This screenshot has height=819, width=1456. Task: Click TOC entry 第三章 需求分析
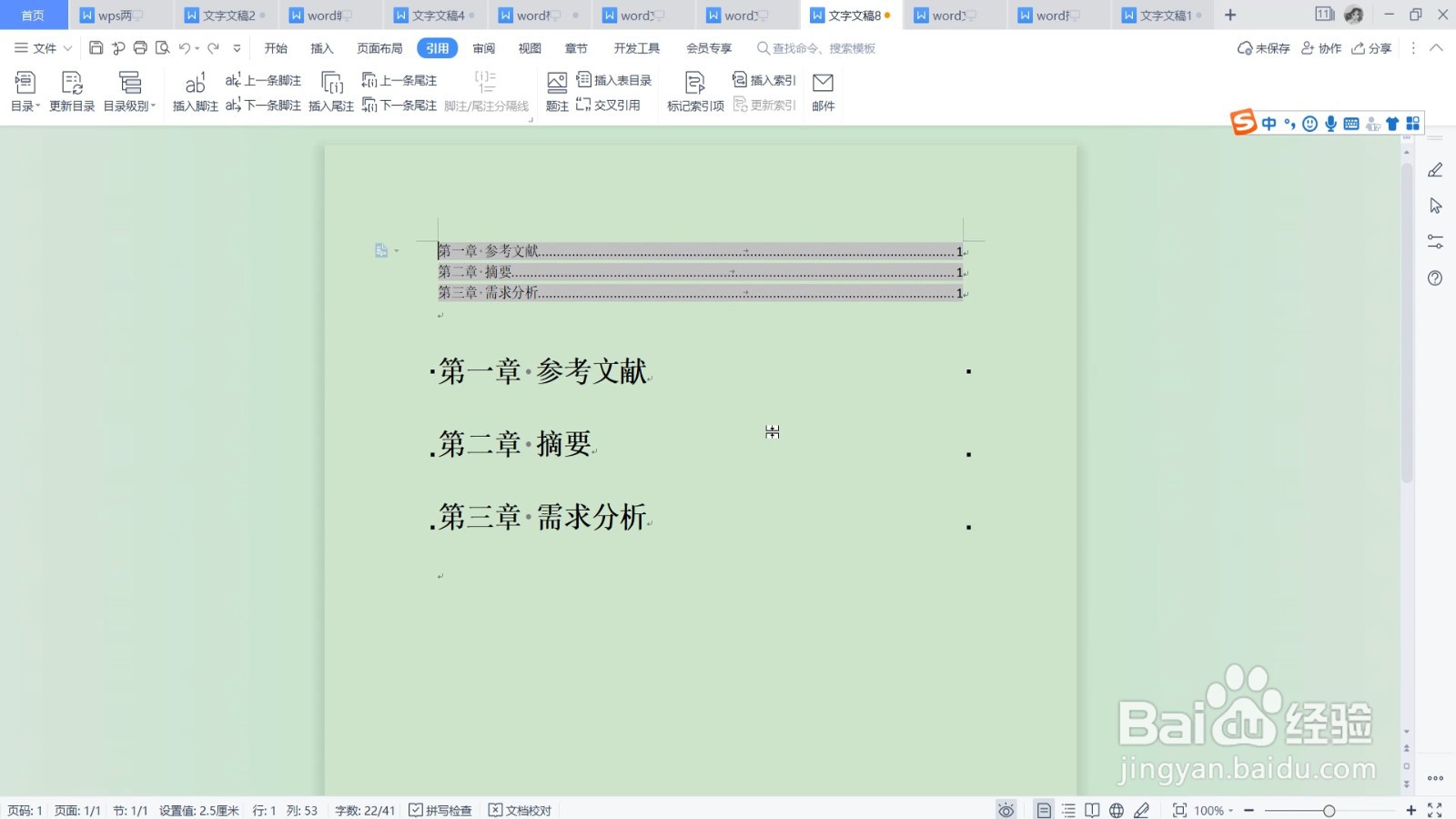701,293
